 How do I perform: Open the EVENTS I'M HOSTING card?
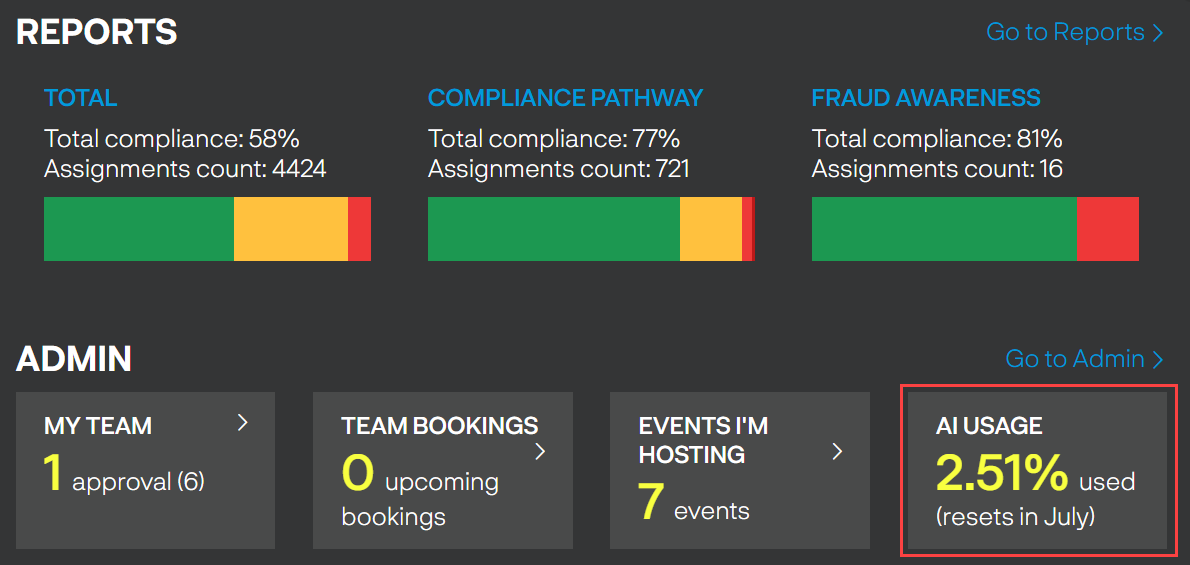tap(740, 470)
